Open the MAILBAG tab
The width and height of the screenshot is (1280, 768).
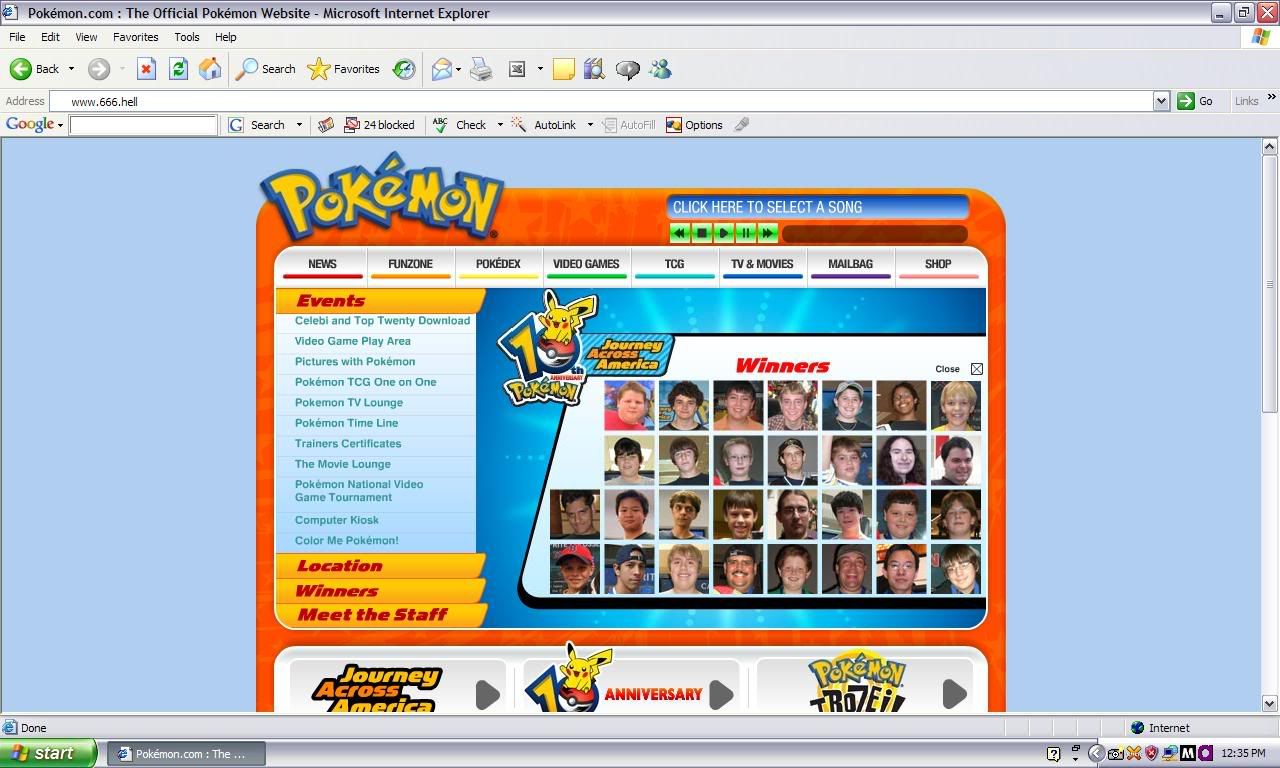point(850,265)
